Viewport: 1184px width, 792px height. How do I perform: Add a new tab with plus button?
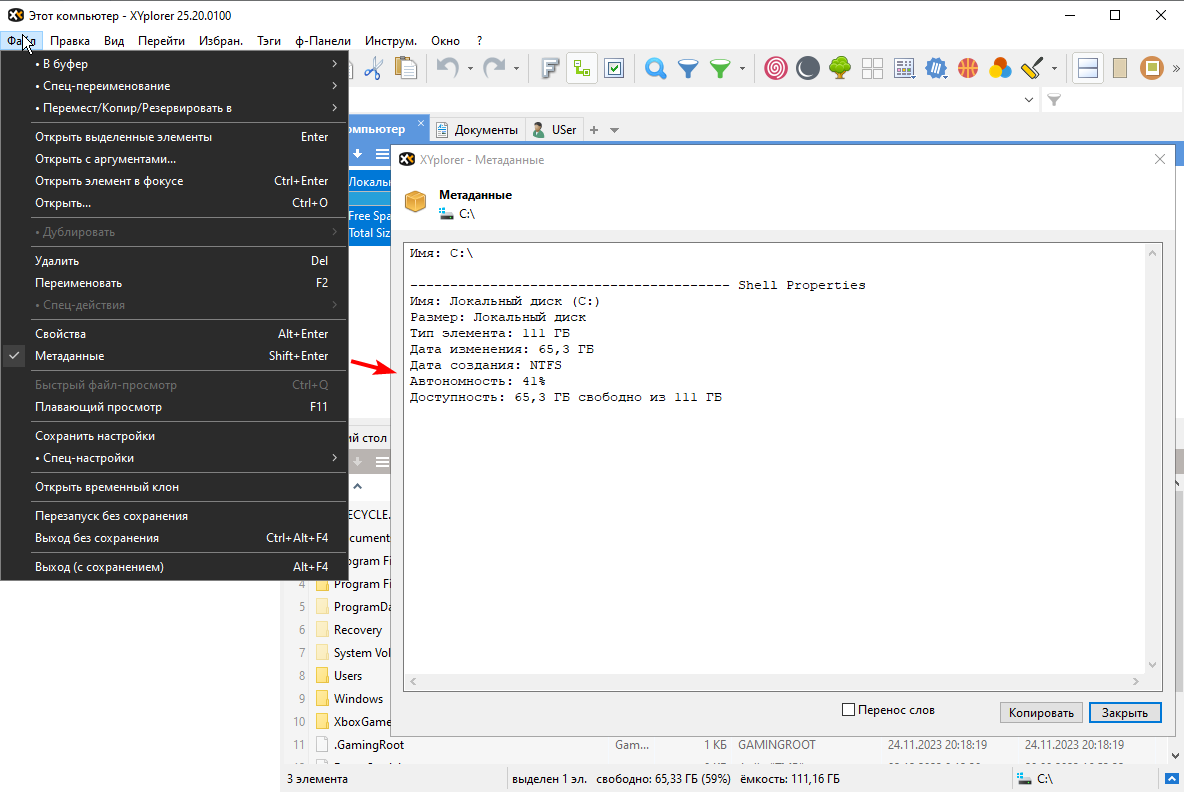coord(594,130)
